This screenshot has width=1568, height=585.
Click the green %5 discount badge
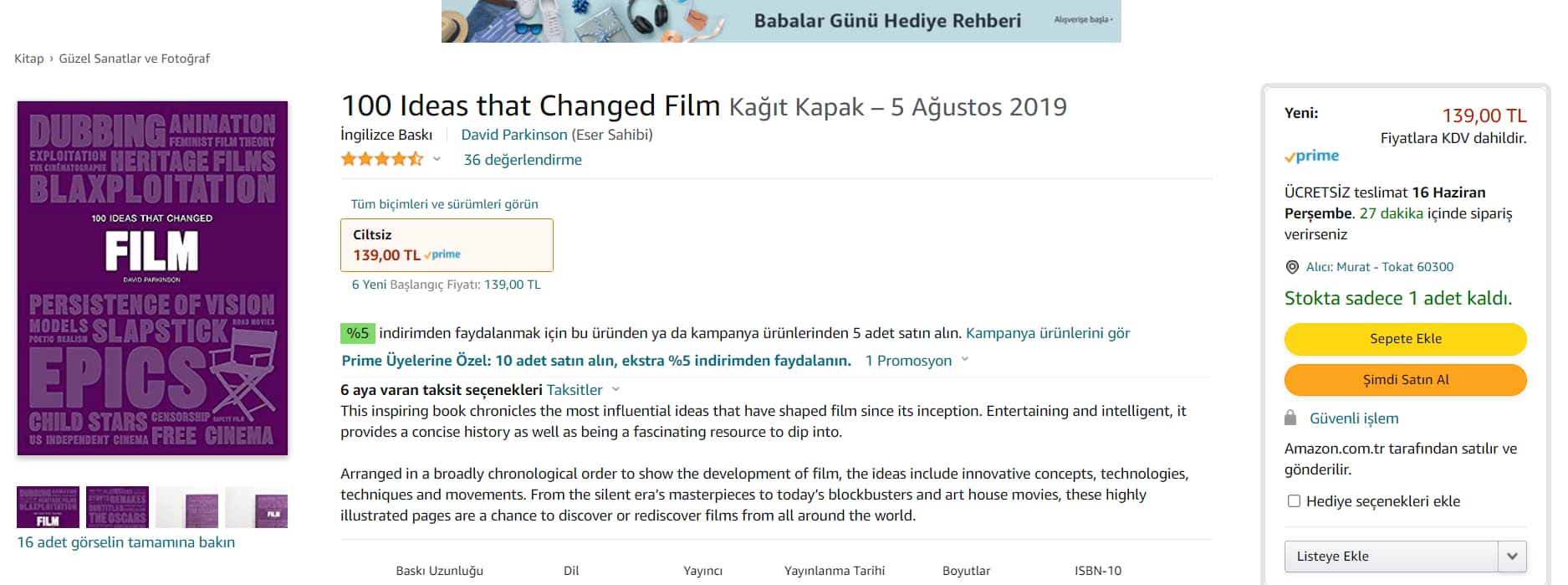[357, 333]
